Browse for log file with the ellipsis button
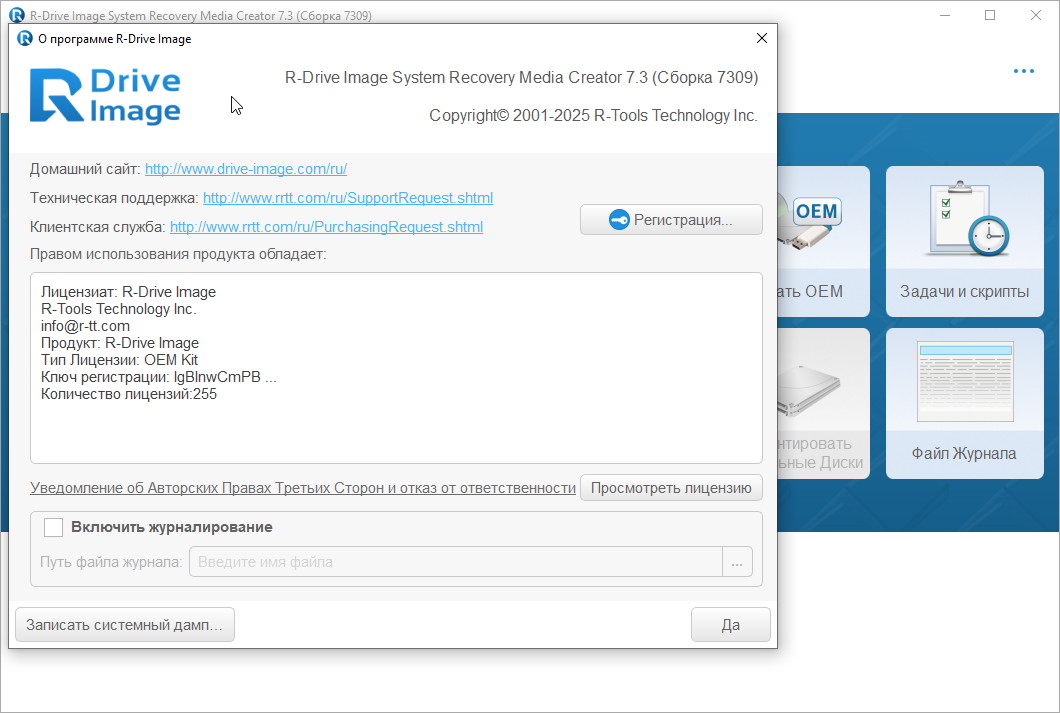This screenshot has height=713, width=1060. (738, 562)
